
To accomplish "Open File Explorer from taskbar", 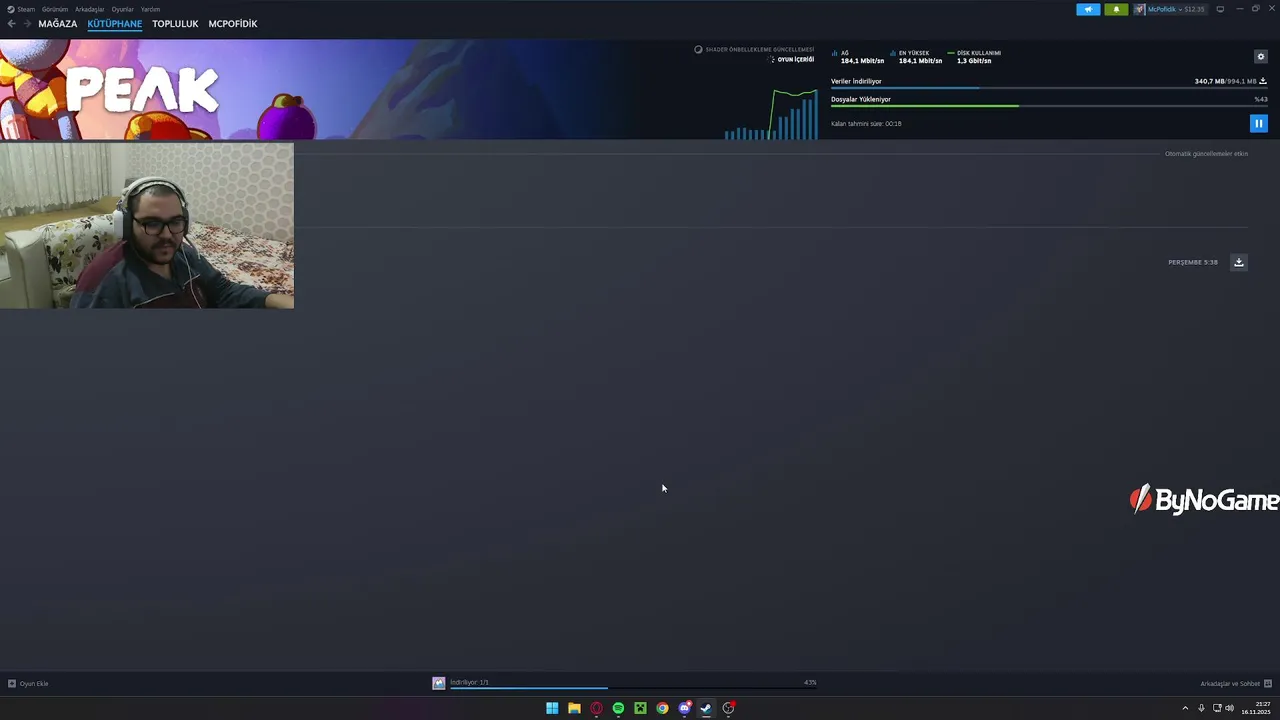I will coord(574,708).
